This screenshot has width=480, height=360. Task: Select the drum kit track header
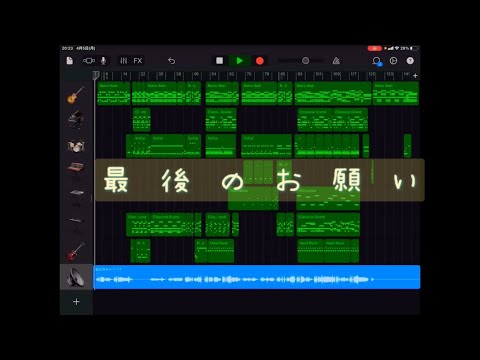click(76, 146)
